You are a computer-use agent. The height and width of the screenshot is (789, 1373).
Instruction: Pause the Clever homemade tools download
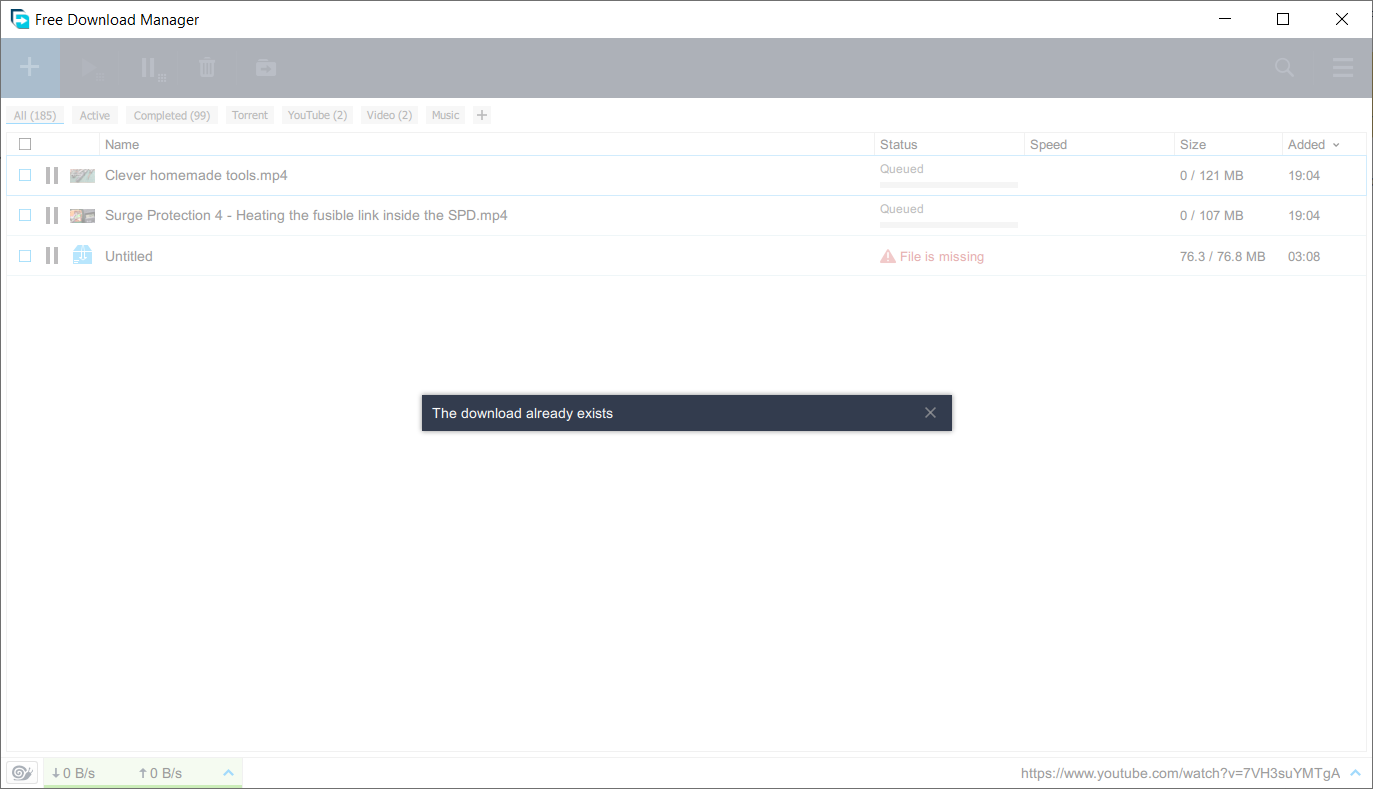52,175
